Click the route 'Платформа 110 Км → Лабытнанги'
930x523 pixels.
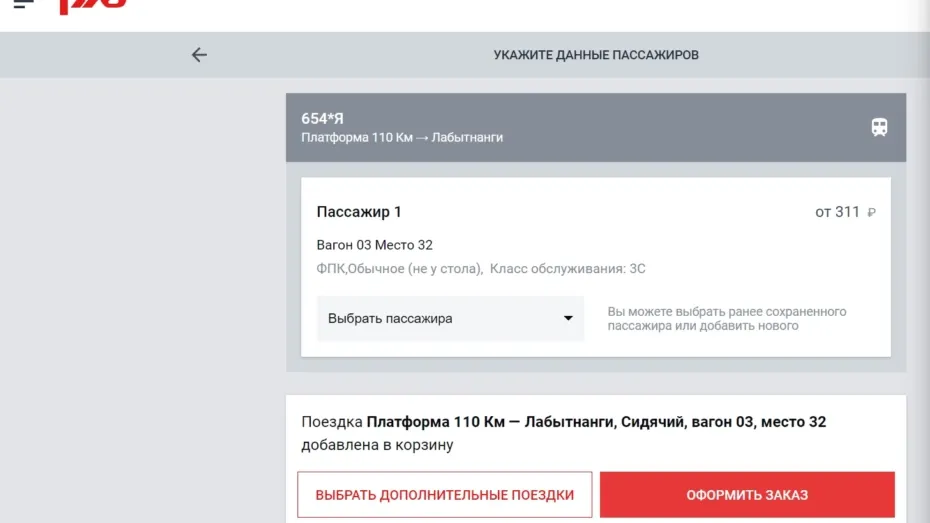pyautogui.click(x=402, y=138)
